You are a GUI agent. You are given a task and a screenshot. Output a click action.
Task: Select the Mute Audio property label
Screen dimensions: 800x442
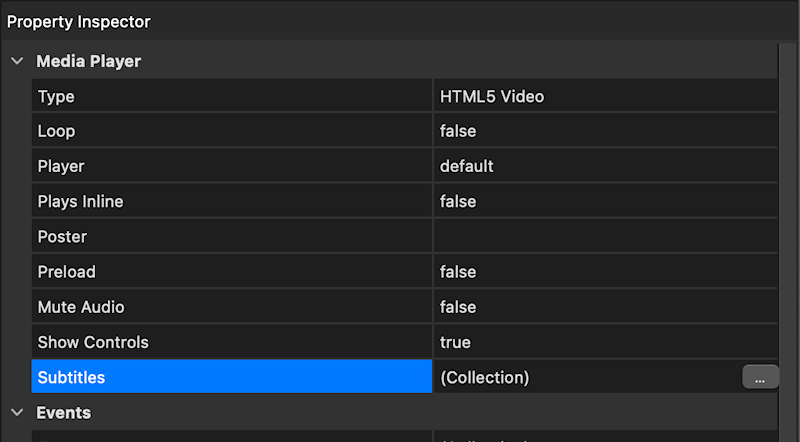(81, 307)
